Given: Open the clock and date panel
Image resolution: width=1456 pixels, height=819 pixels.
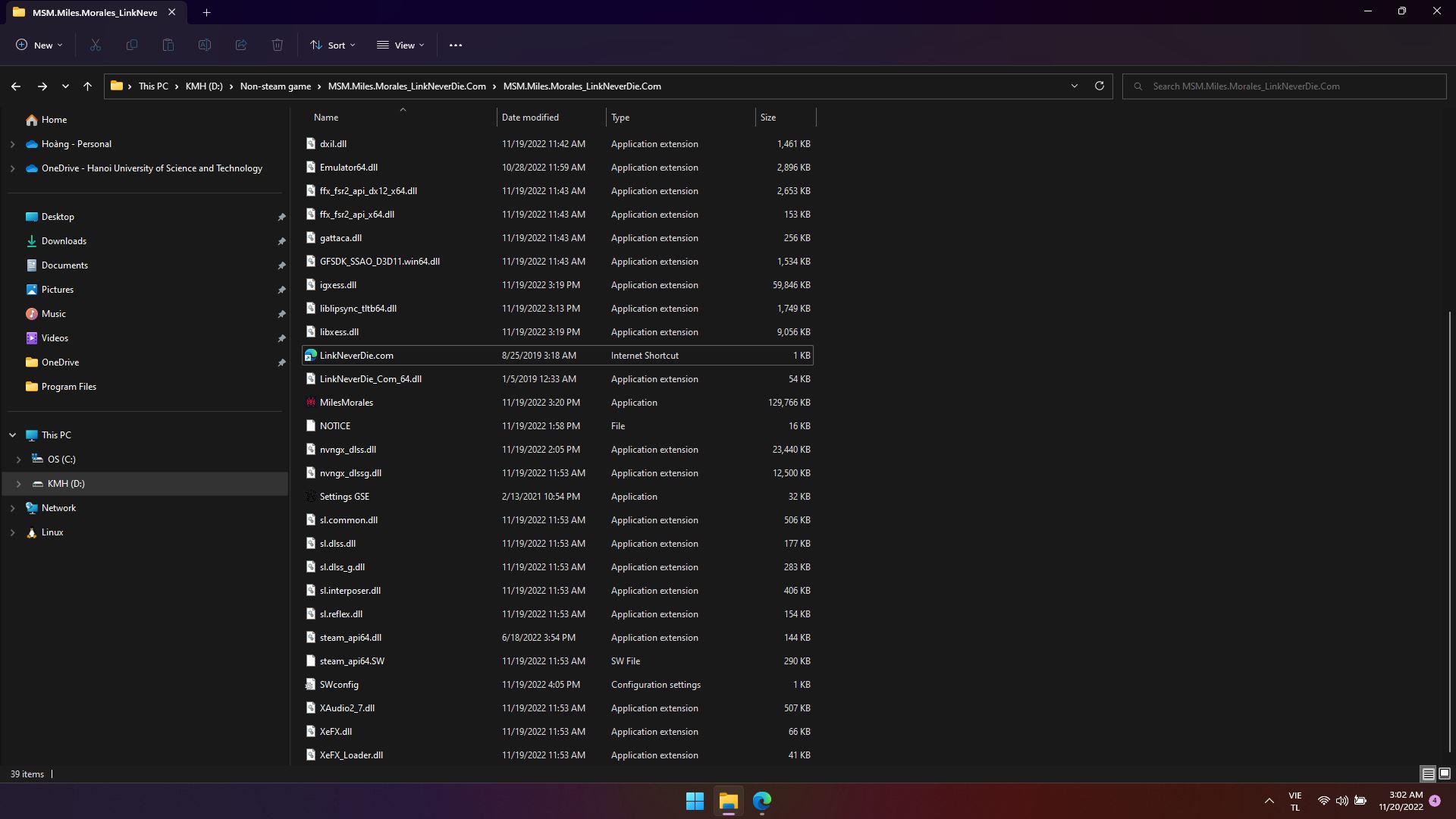Looking at the screenshot, I should [1401, 801].
